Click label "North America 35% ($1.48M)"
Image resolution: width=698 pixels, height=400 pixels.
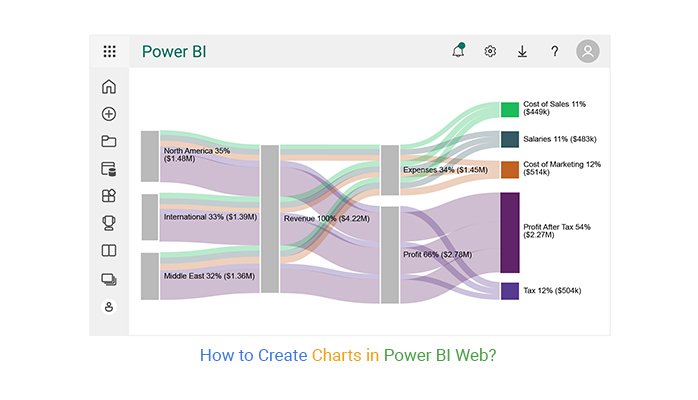[x=197, y=154]
